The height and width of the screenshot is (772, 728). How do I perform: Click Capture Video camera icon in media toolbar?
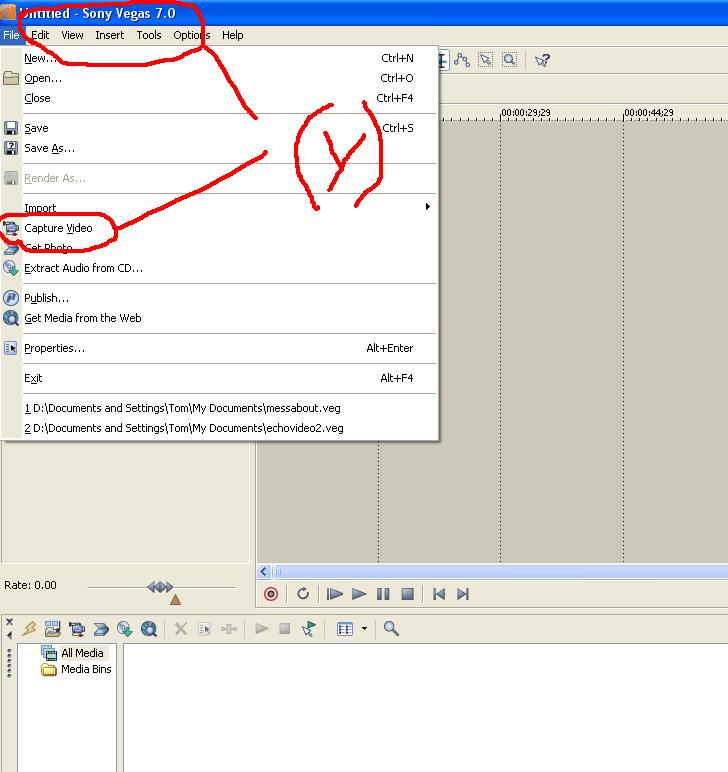[x=77, y=629]
